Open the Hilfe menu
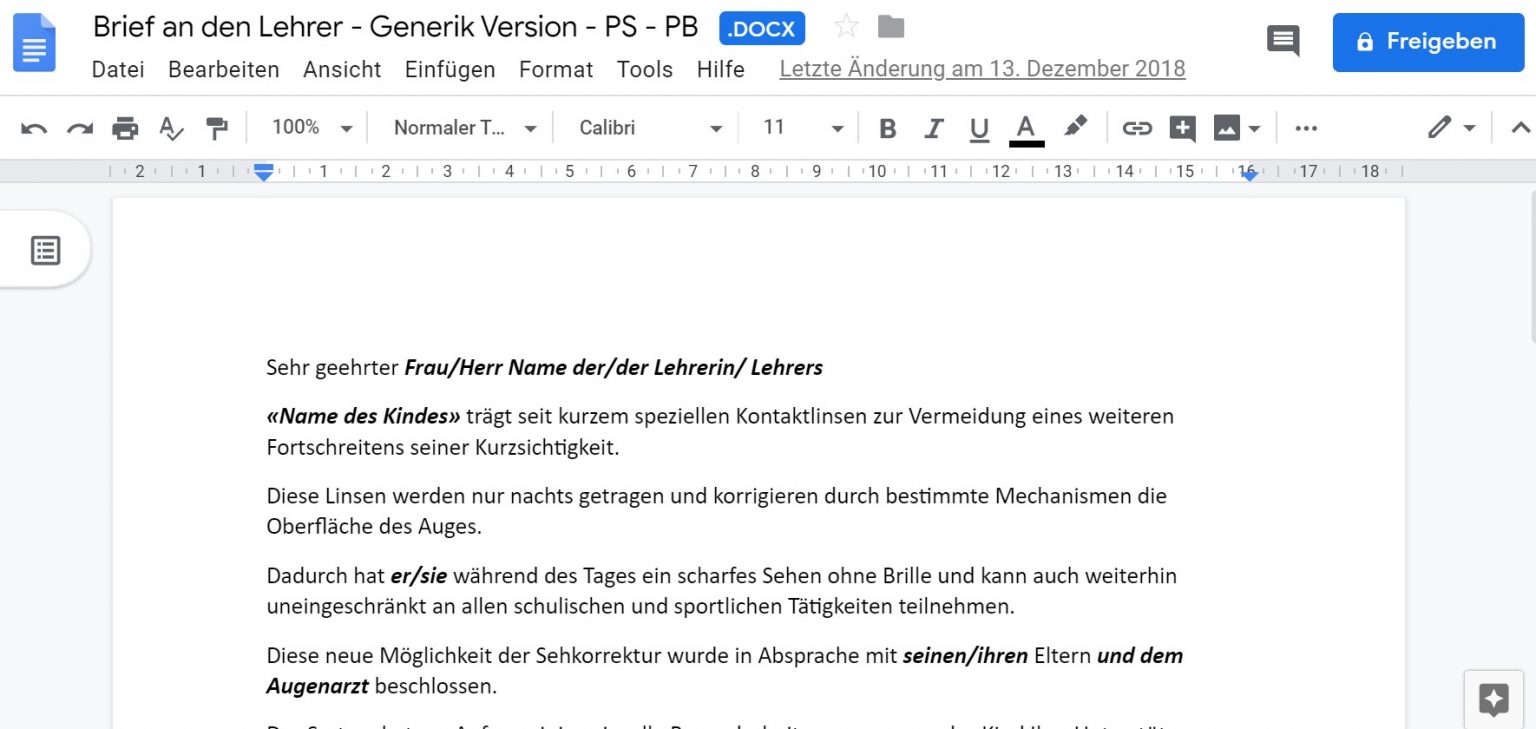This screenshot has width=1536, height=729. (x=721, y=69)
